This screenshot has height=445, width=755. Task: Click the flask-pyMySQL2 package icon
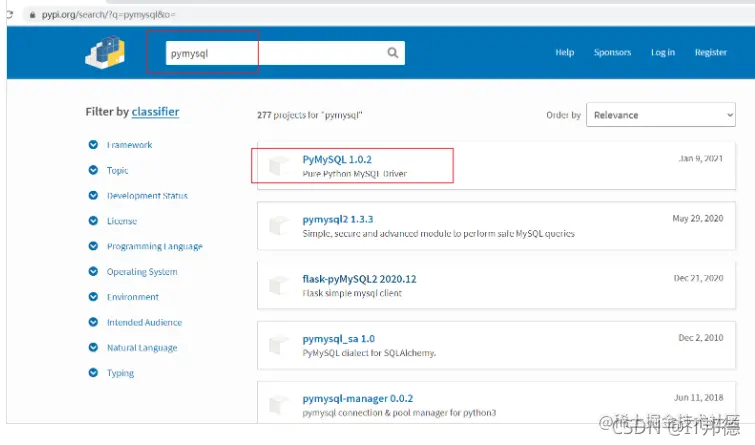click(x=279, y=285)
